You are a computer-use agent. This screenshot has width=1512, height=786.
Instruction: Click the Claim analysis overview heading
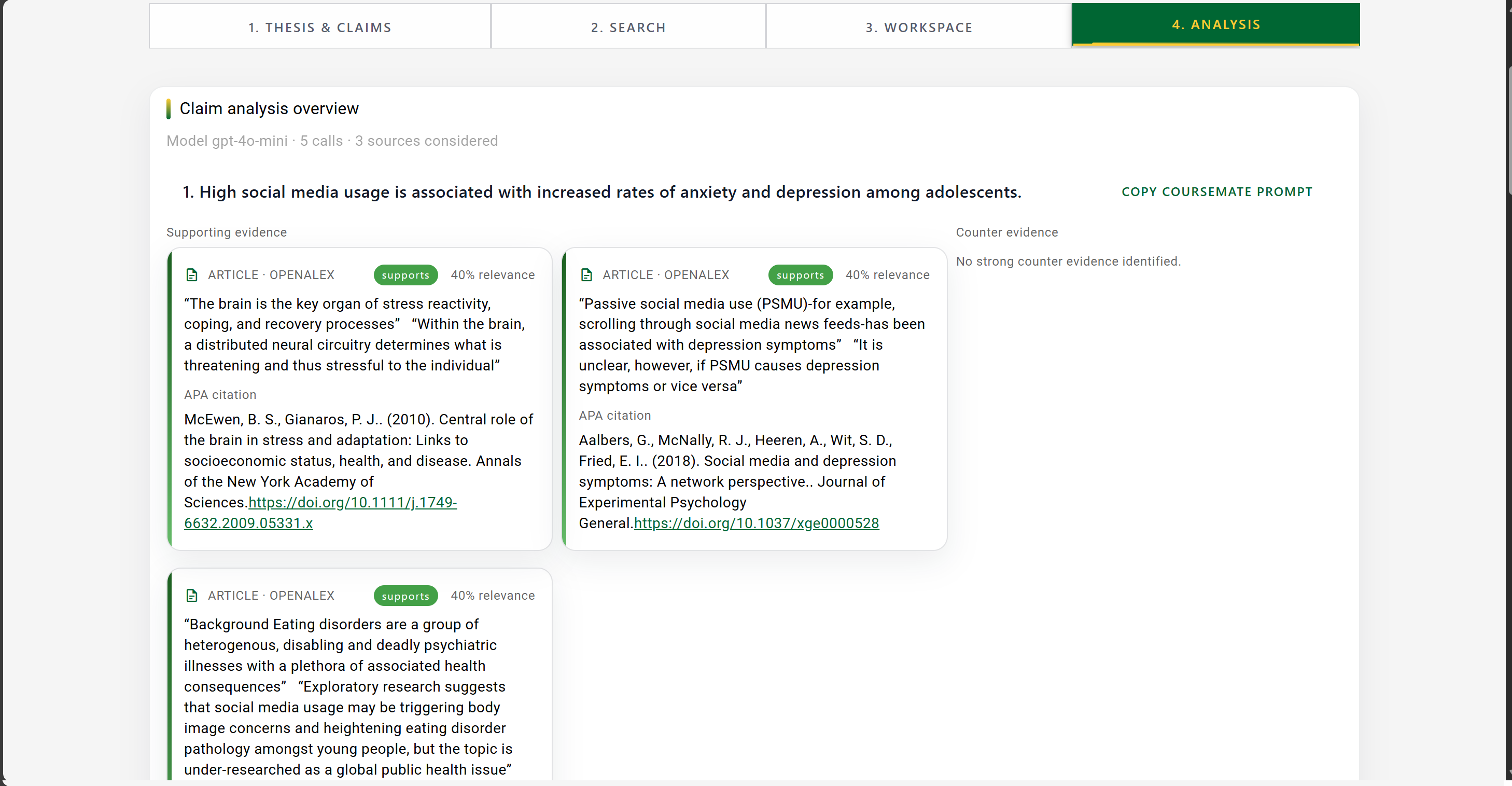pos(269,108)
